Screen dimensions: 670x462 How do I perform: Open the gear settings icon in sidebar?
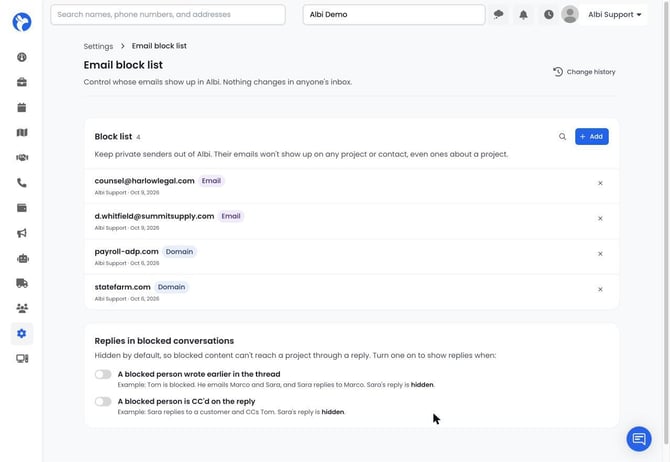click(x=22, y=333)
